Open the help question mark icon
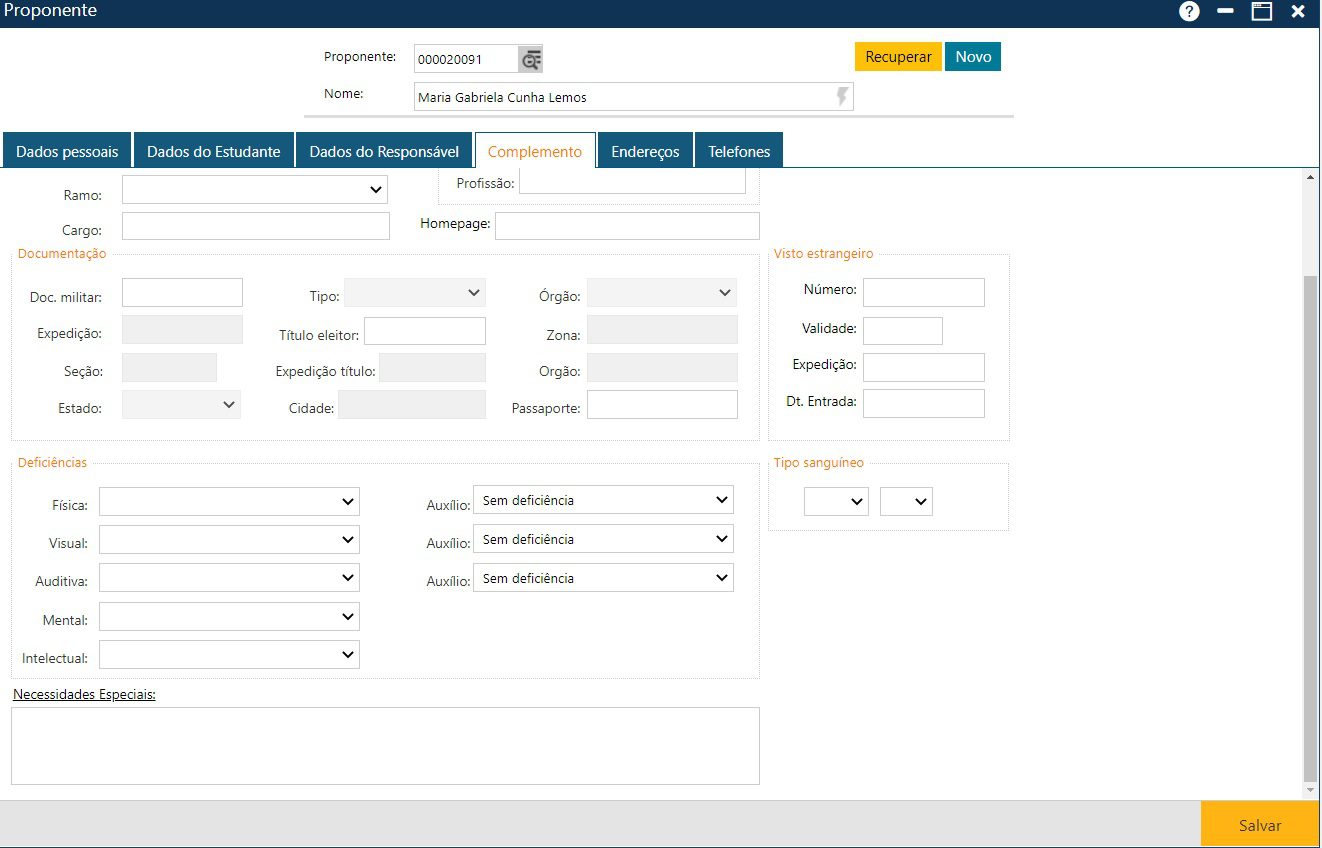 tap(1189, 12)
